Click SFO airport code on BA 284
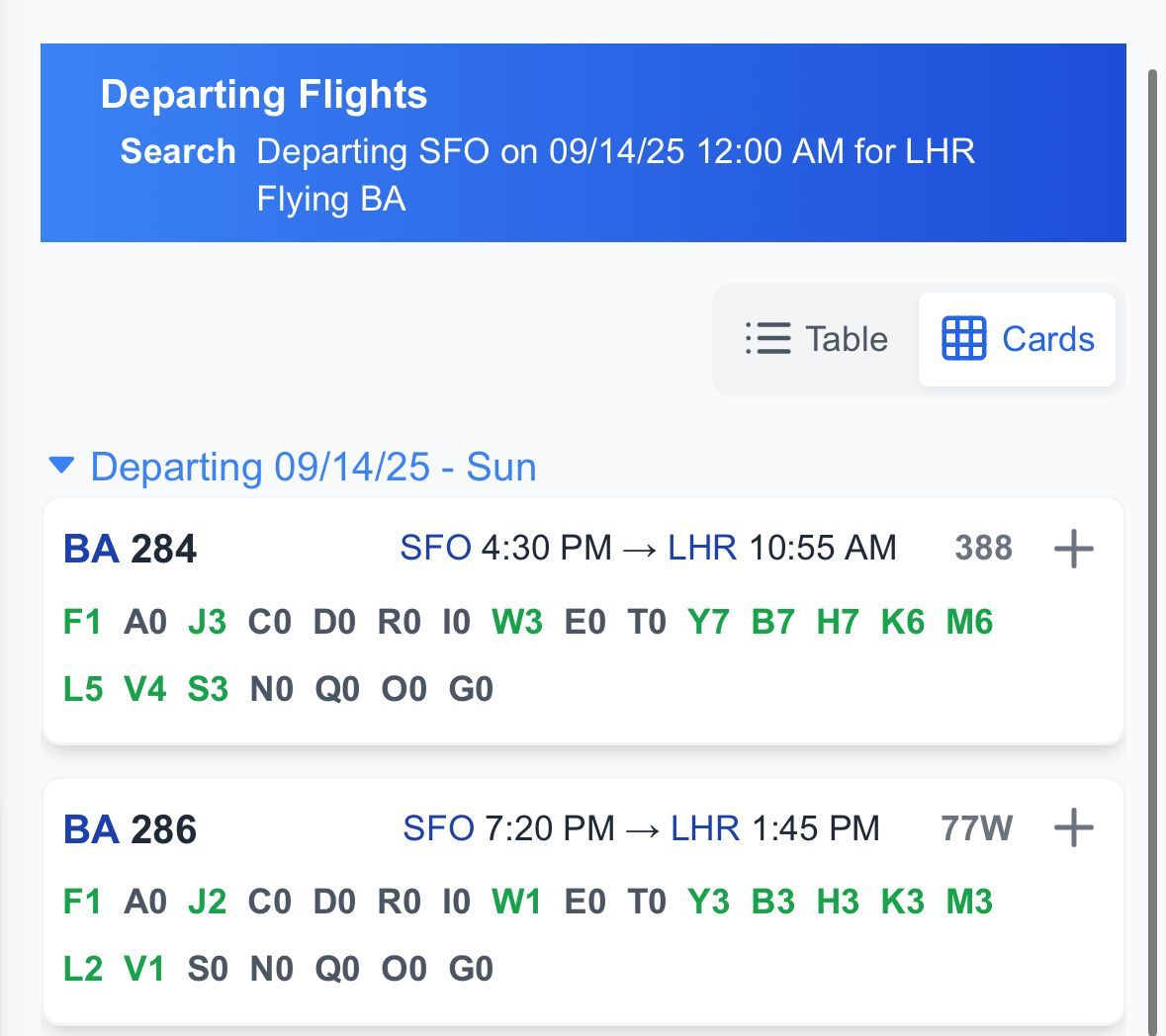Image resolution: width=1166 pixels, height=1036 pixels. coord(436,548)
